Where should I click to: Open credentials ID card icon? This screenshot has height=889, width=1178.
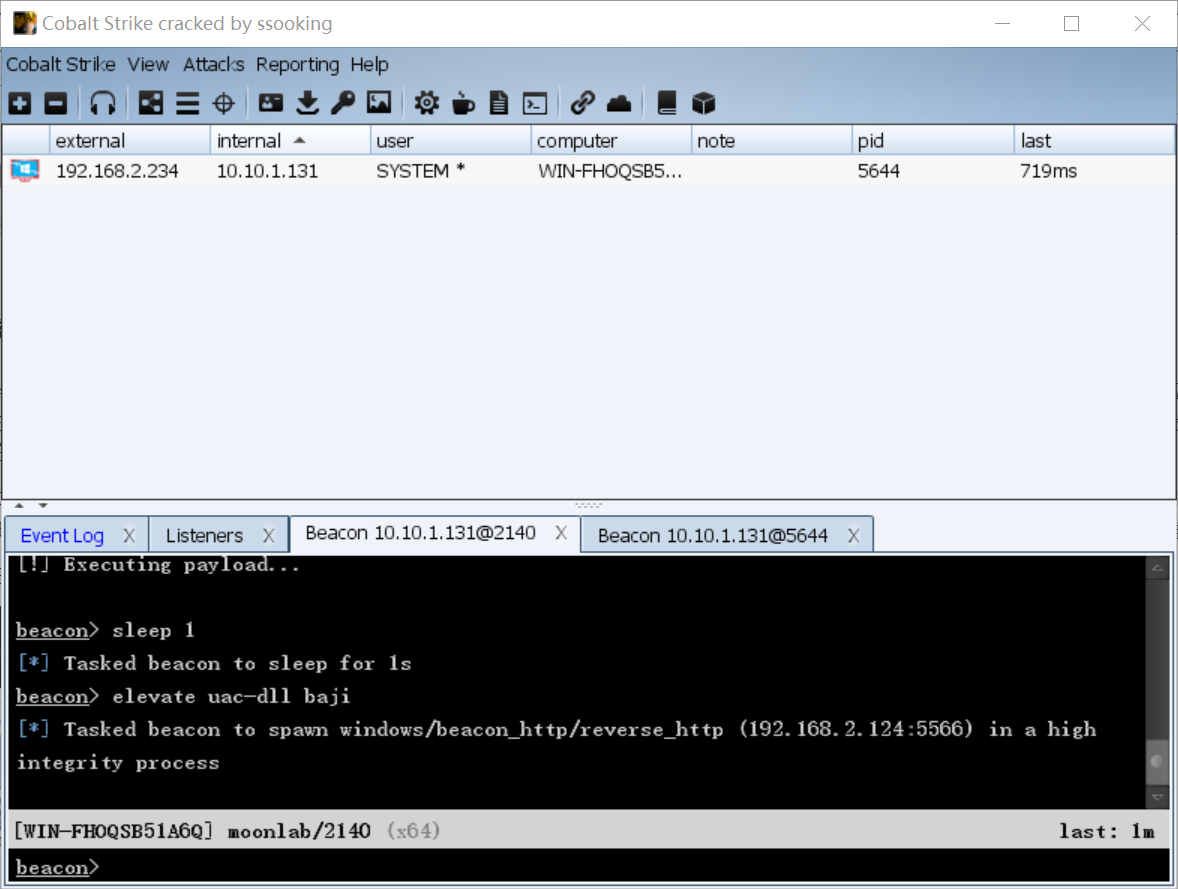(270, 103)
